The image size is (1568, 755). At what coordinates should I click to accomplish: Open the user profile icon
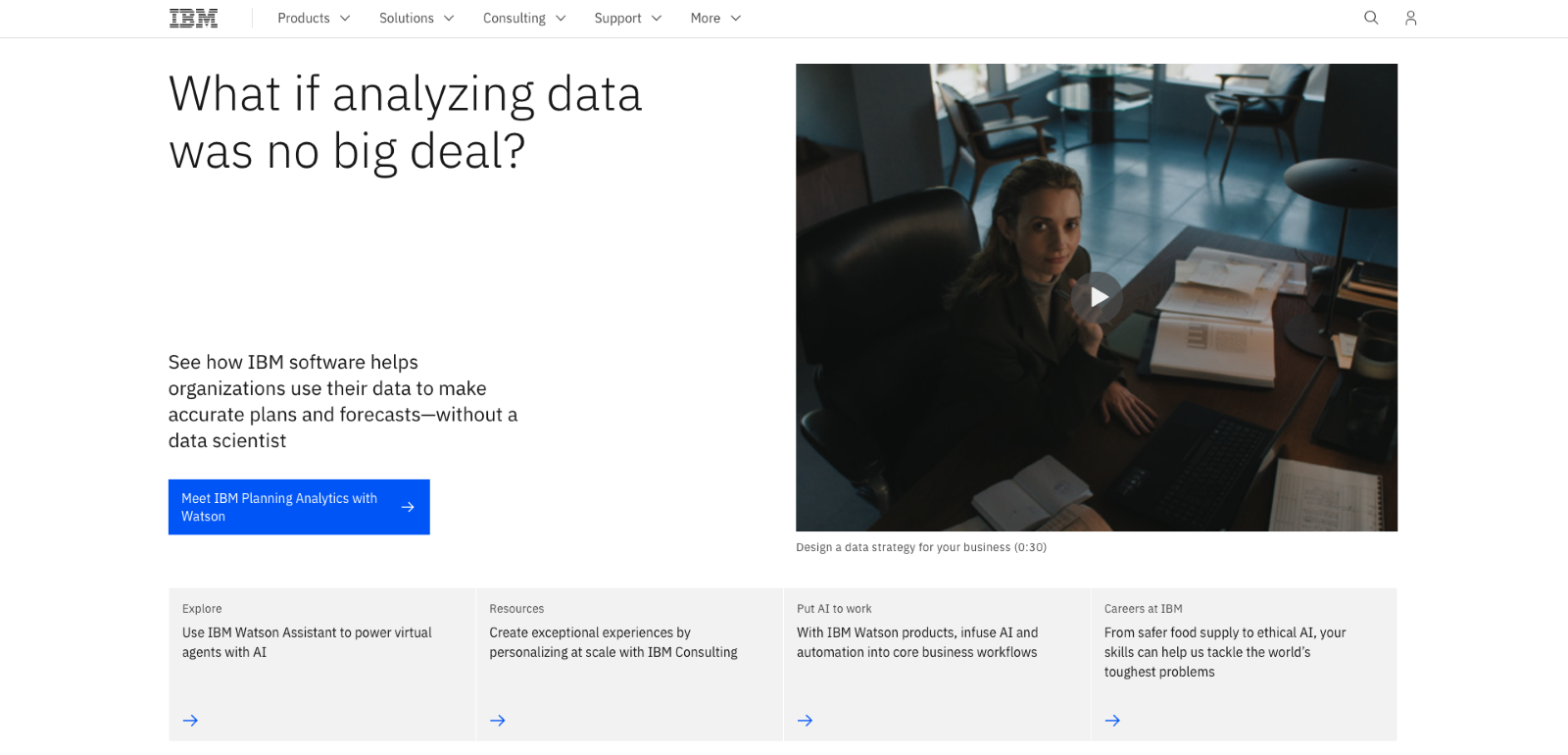pyautogui.click(x=1410, y=18)
